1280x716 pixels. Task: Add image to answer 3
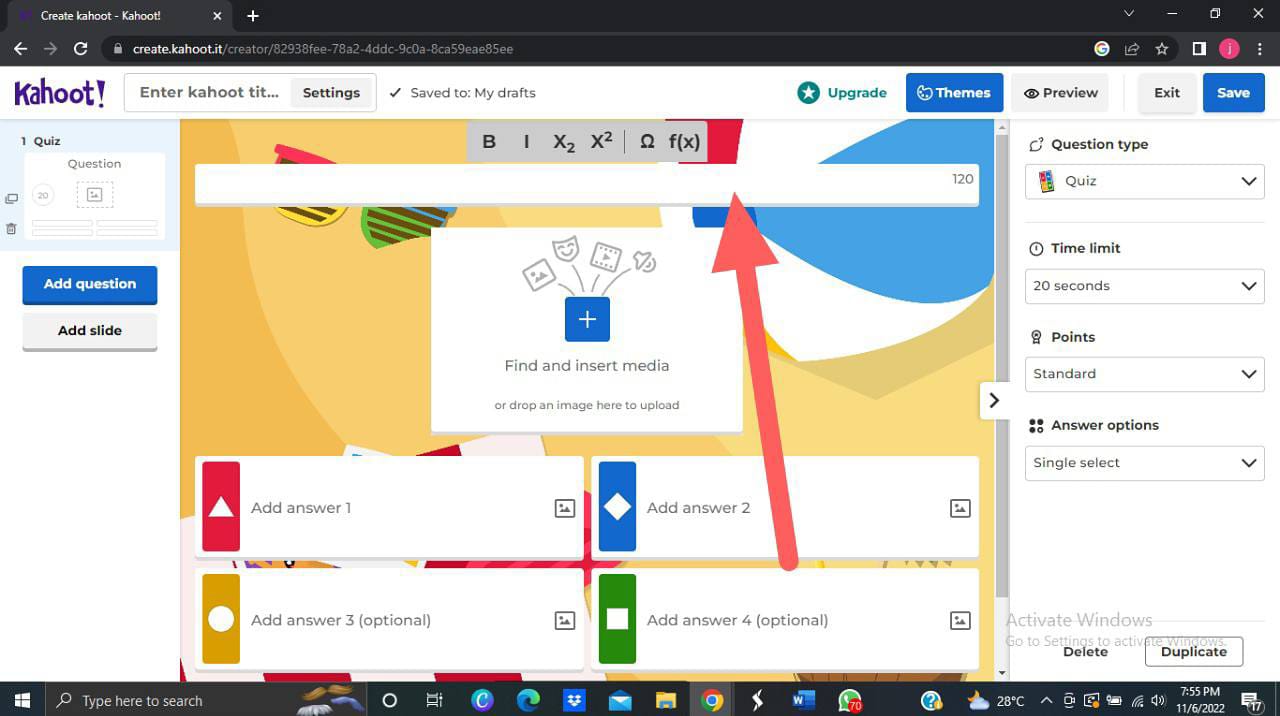(x=565, y=620)
